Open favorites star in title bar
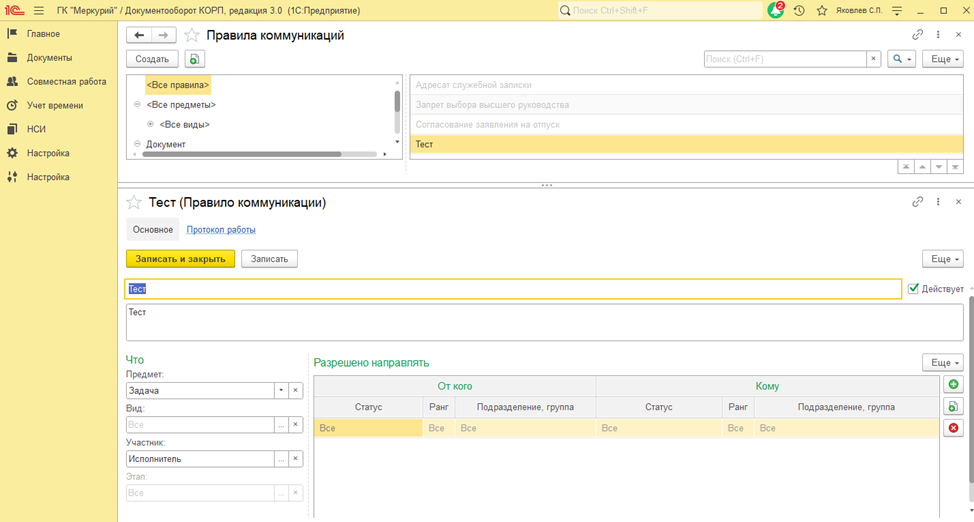The height and width of the screenshot is (522, 974). 822,11
